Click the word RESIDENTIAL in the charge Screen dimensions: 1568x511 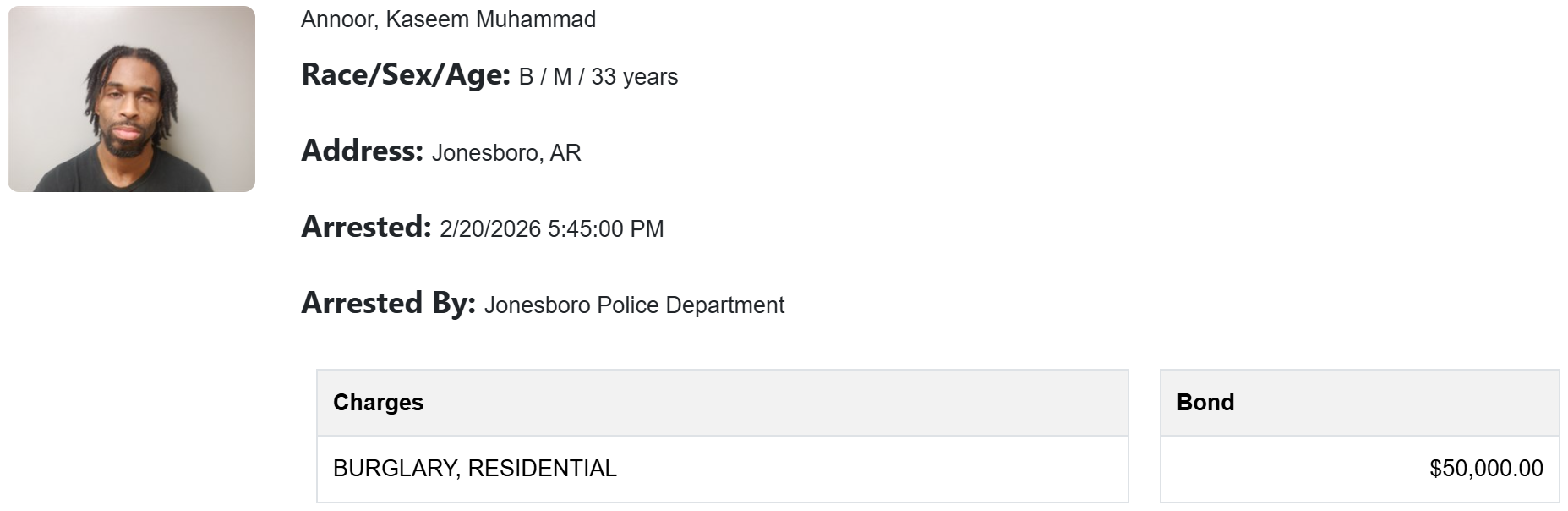[x=542, y=469]
